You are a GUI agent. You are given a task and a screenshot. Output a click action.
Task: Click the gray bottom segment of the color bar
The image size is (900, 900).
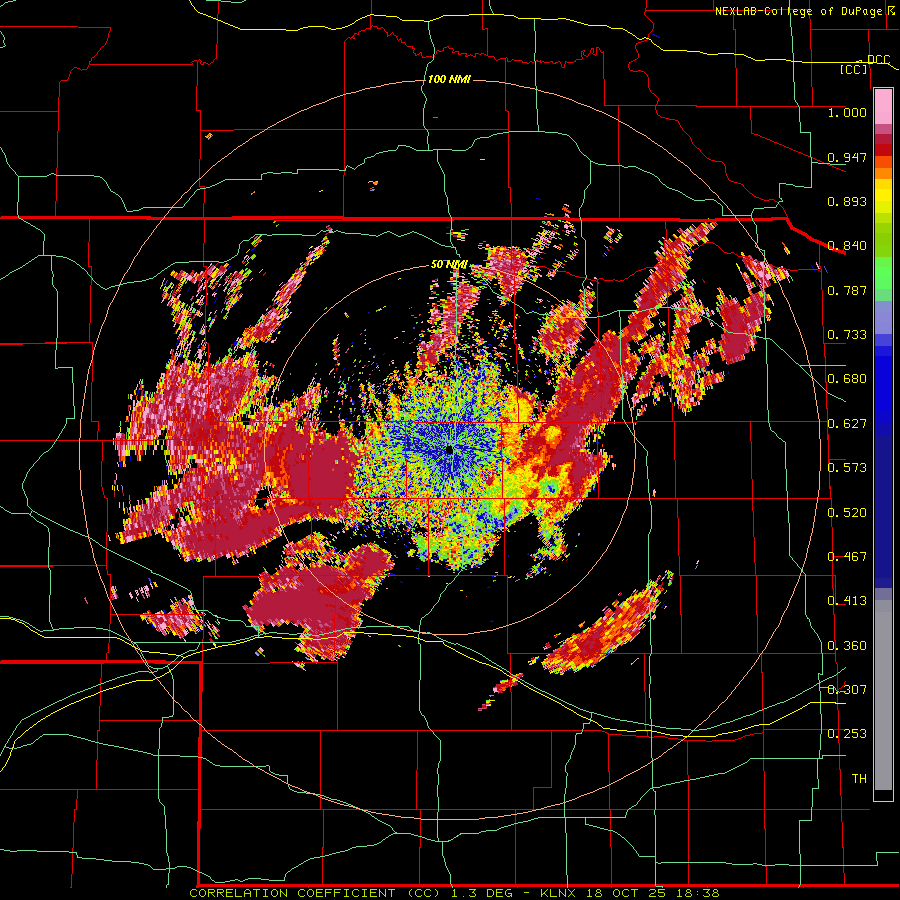click(x=883, y=695)
